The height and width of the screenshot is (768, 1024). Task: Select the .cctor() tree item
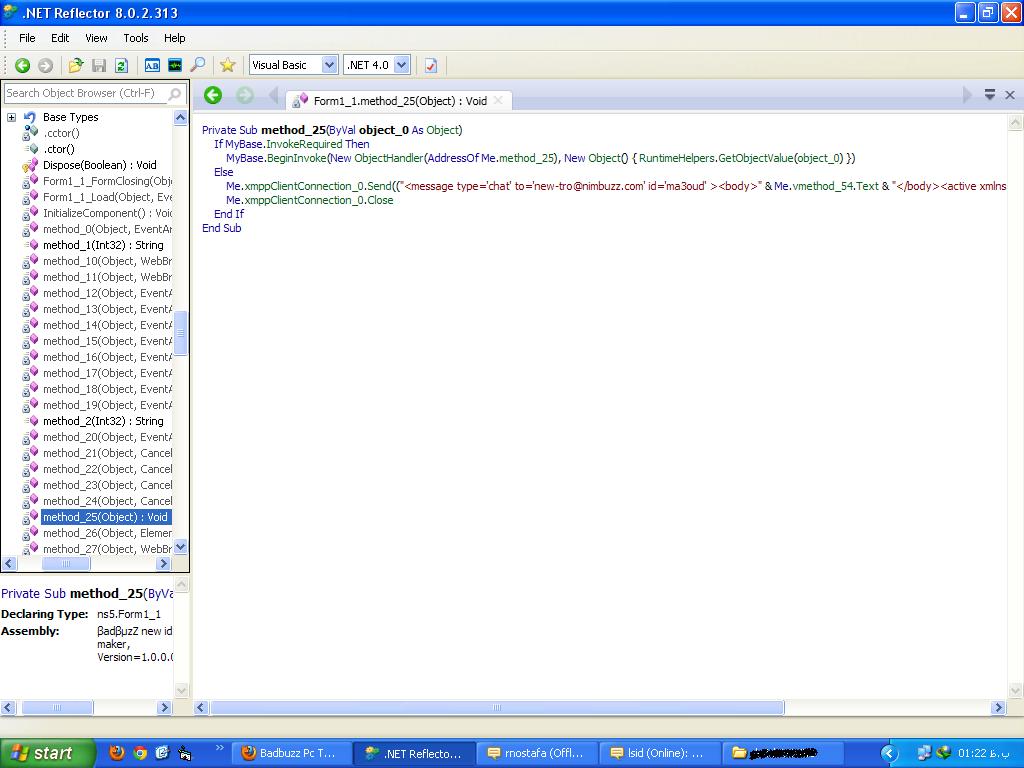click(61, 133)
